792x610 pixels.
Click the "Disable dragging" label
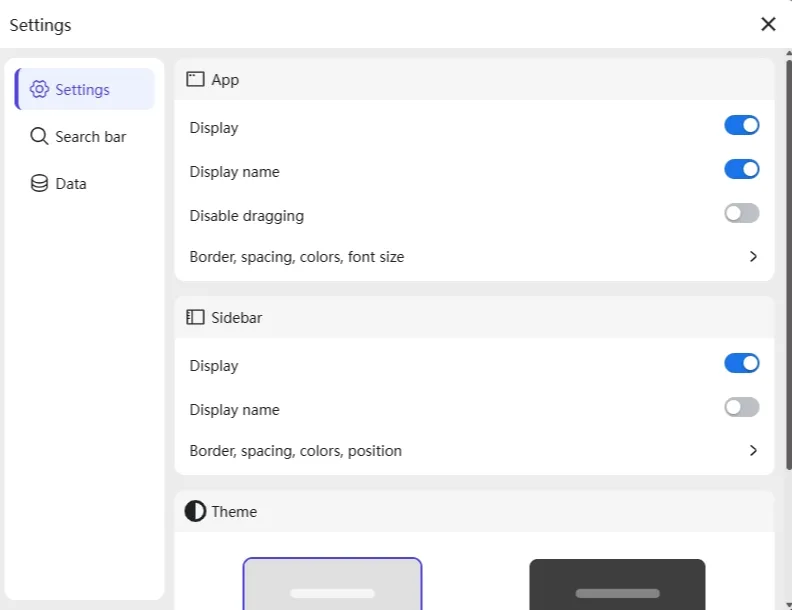pyautogui.click(x=246, y=216)
